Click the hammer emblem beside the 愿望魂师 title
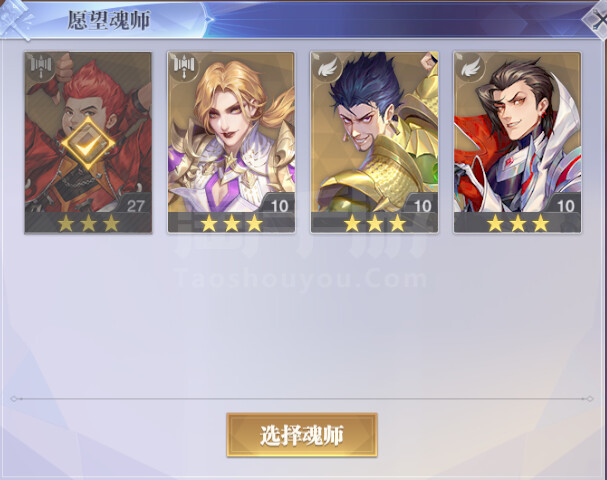607x480 pixels. pos(16,19)
